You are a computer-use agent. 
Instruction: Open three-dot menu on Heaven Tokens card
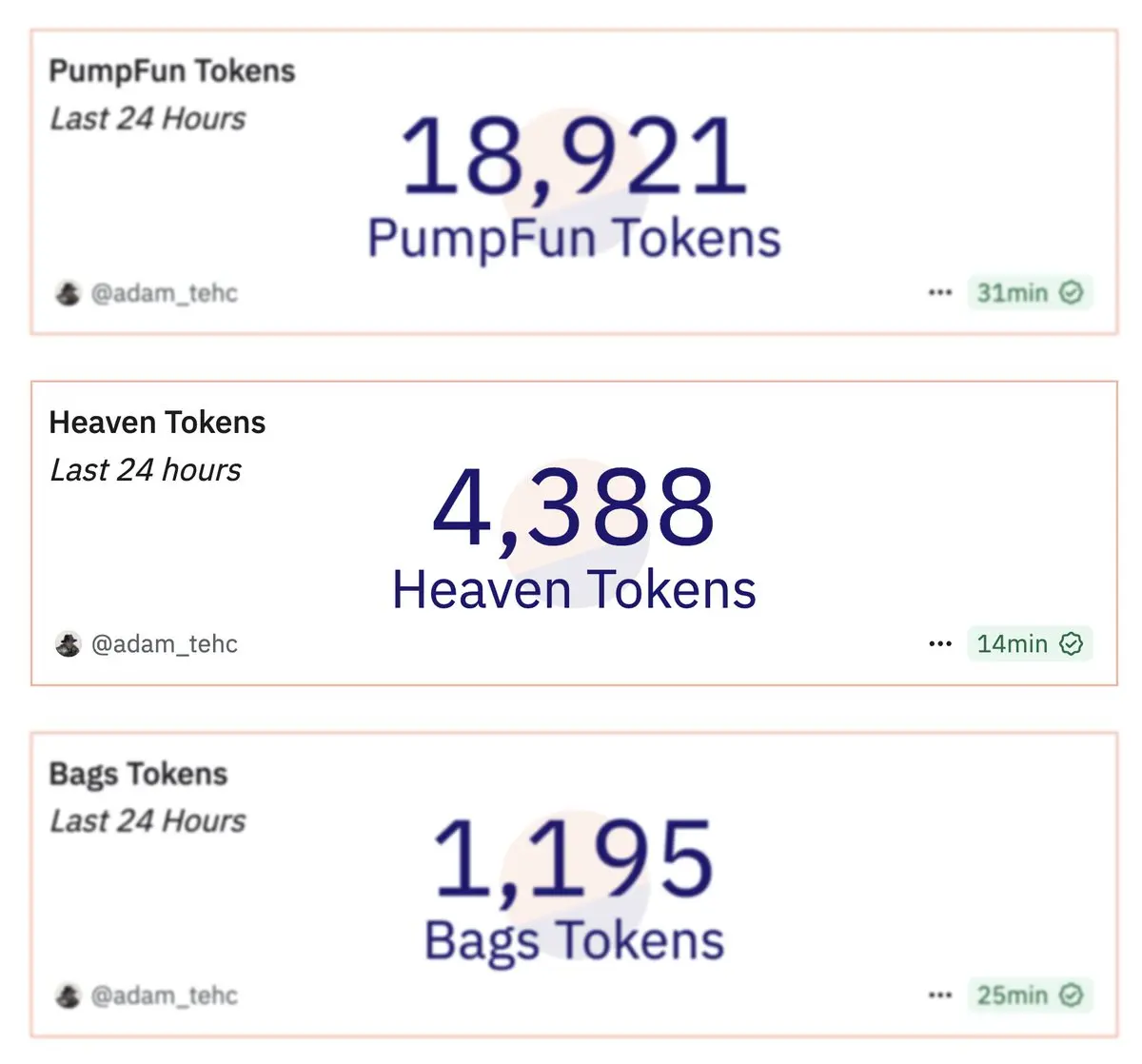click(939, 643)
